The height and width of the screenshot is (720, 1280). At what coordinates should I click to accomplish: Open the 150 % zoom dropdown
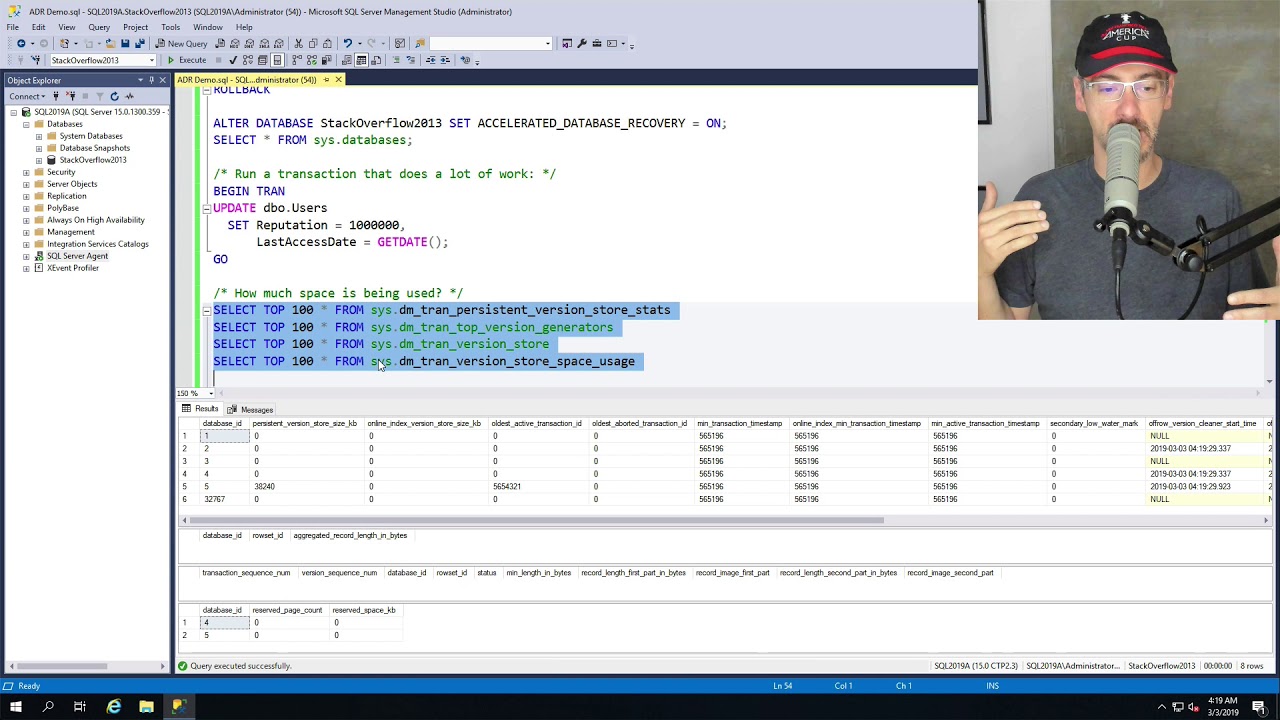click(211, 393)
